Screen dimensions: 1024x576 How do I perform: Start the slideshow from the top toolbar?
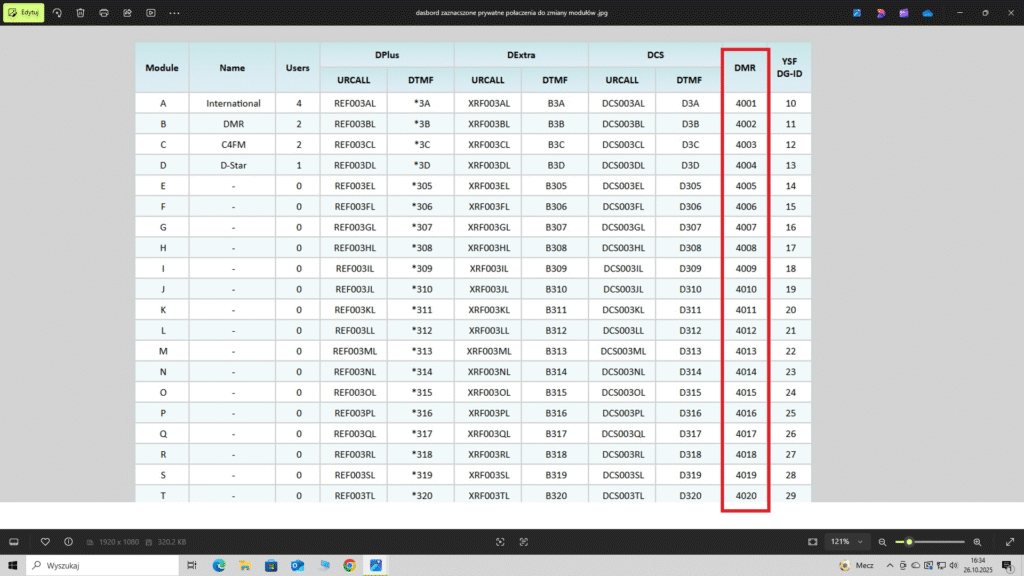pyautogui.click(x=151, y=13)
